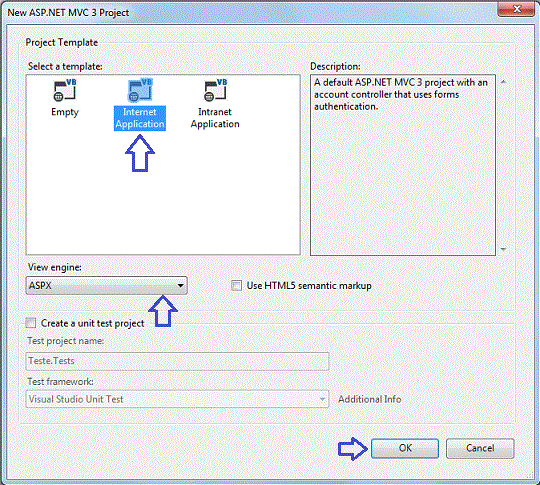Check Create a unit test project
Screen dimensions: 540x485
point(31,323)
